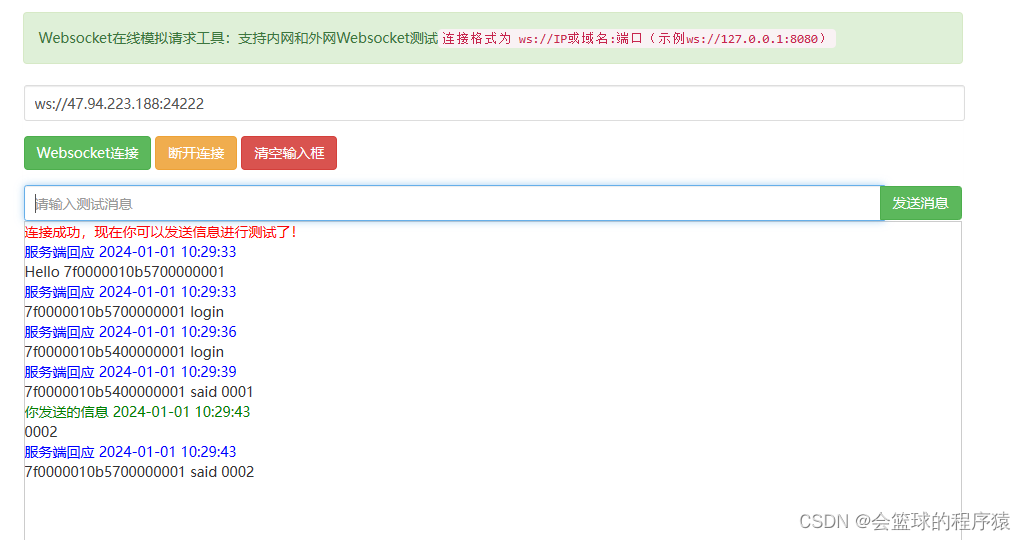Click the 发送消息 send button

[921, 203]
